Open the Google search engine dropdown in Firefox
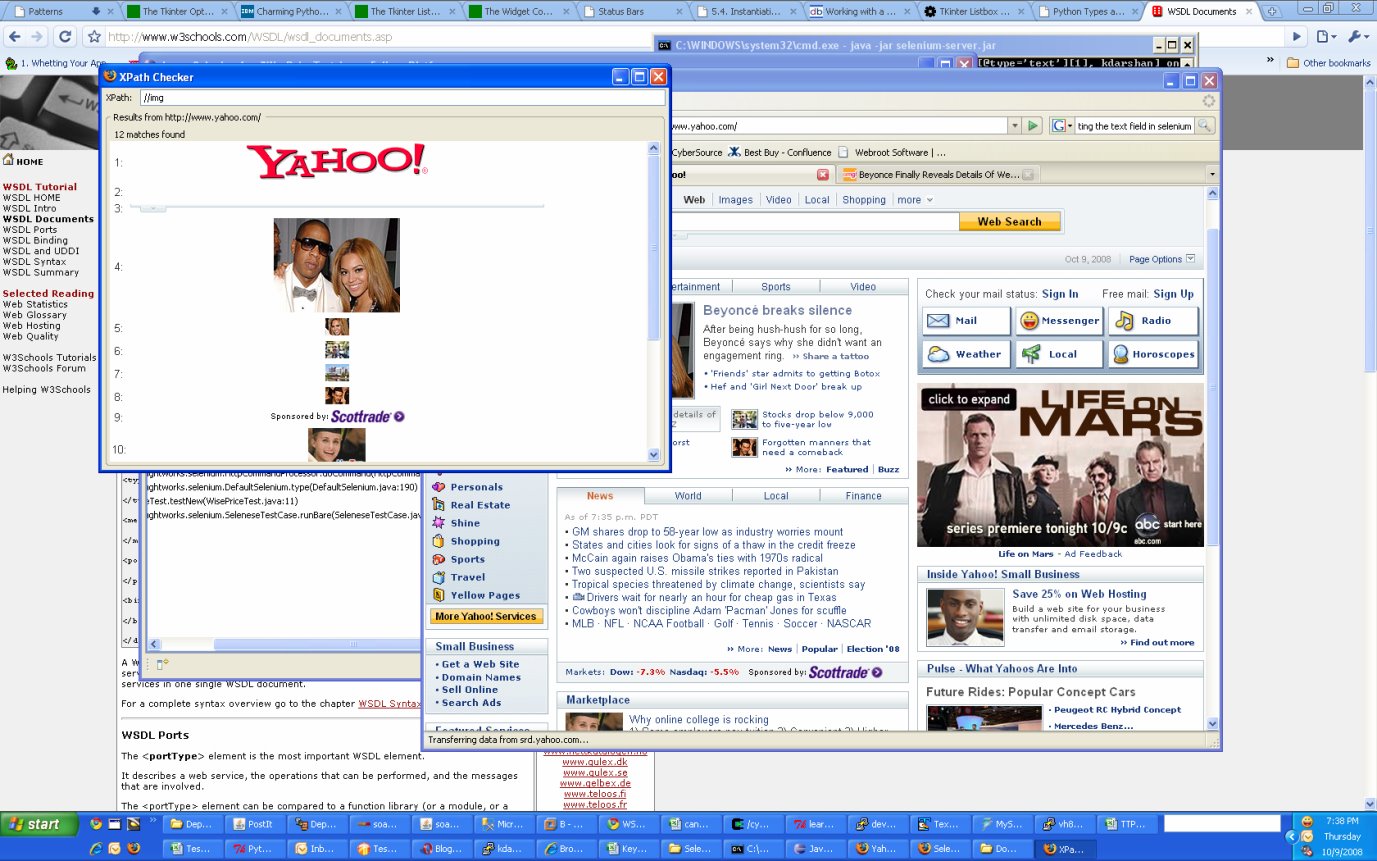The image size is (1377, 861). point(1062,126)
